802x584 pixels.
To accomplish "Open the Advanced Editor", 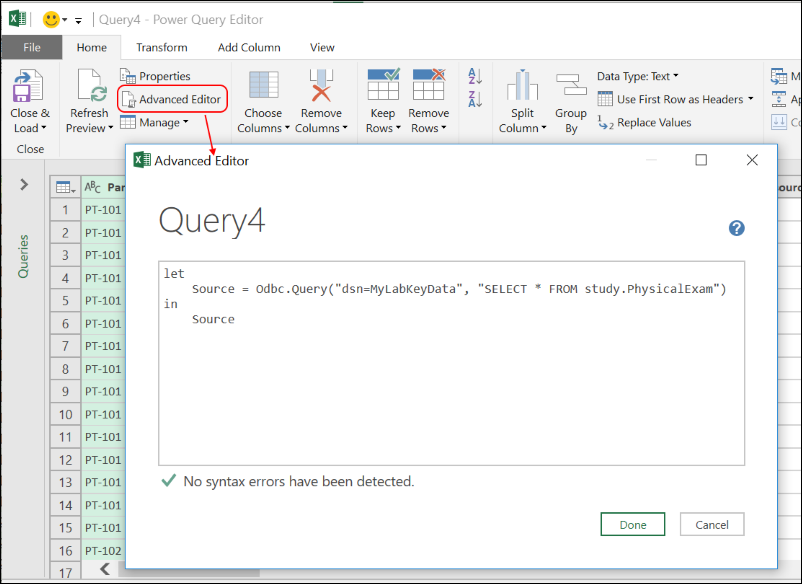I will (x=172, y=99).
